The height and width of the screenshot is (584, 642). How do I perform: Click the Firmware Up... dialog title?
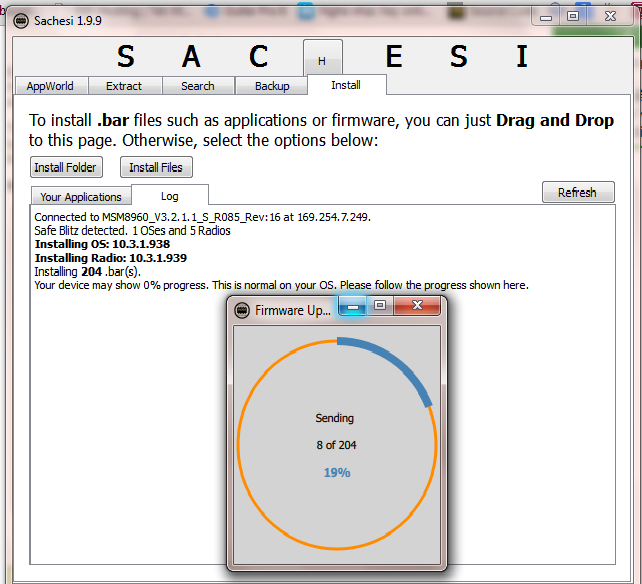(x=293, y=310)
